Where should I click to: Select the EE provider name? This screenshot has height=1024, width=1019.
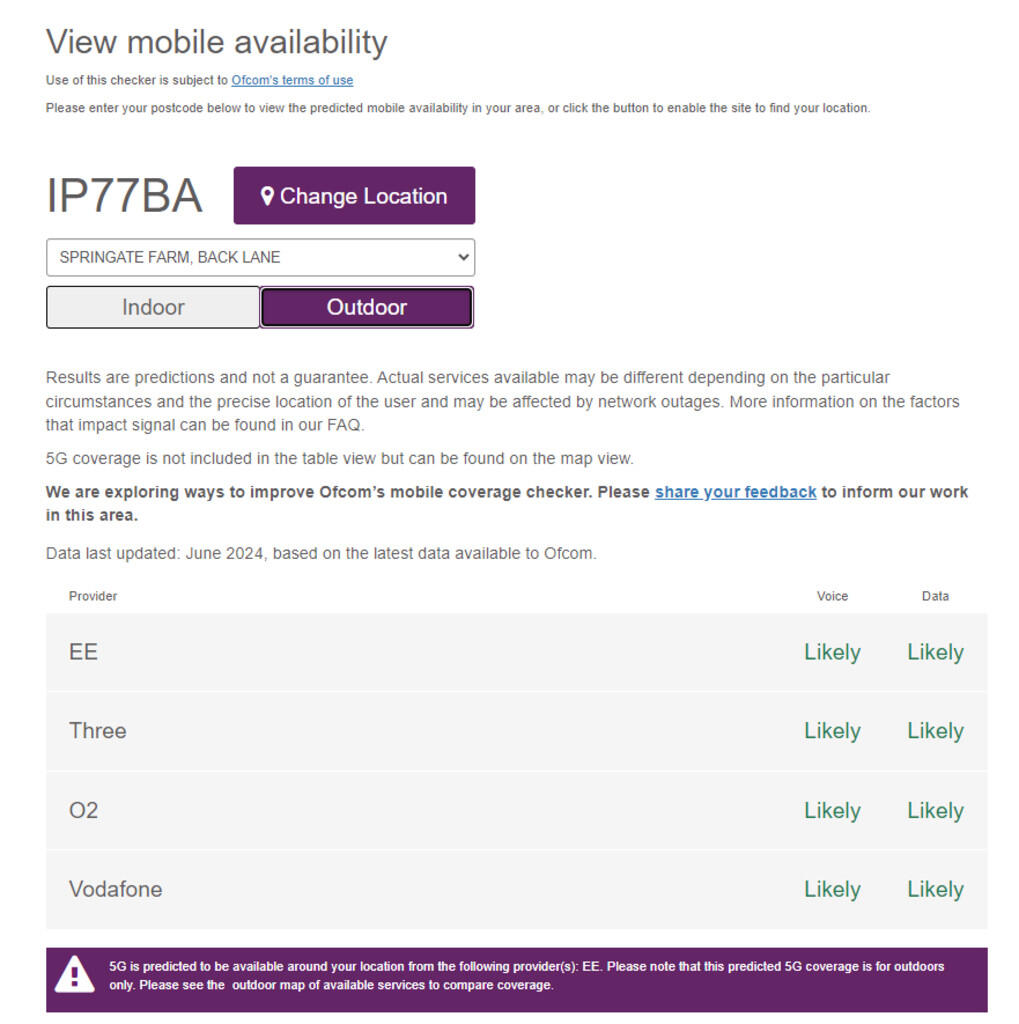84,652
